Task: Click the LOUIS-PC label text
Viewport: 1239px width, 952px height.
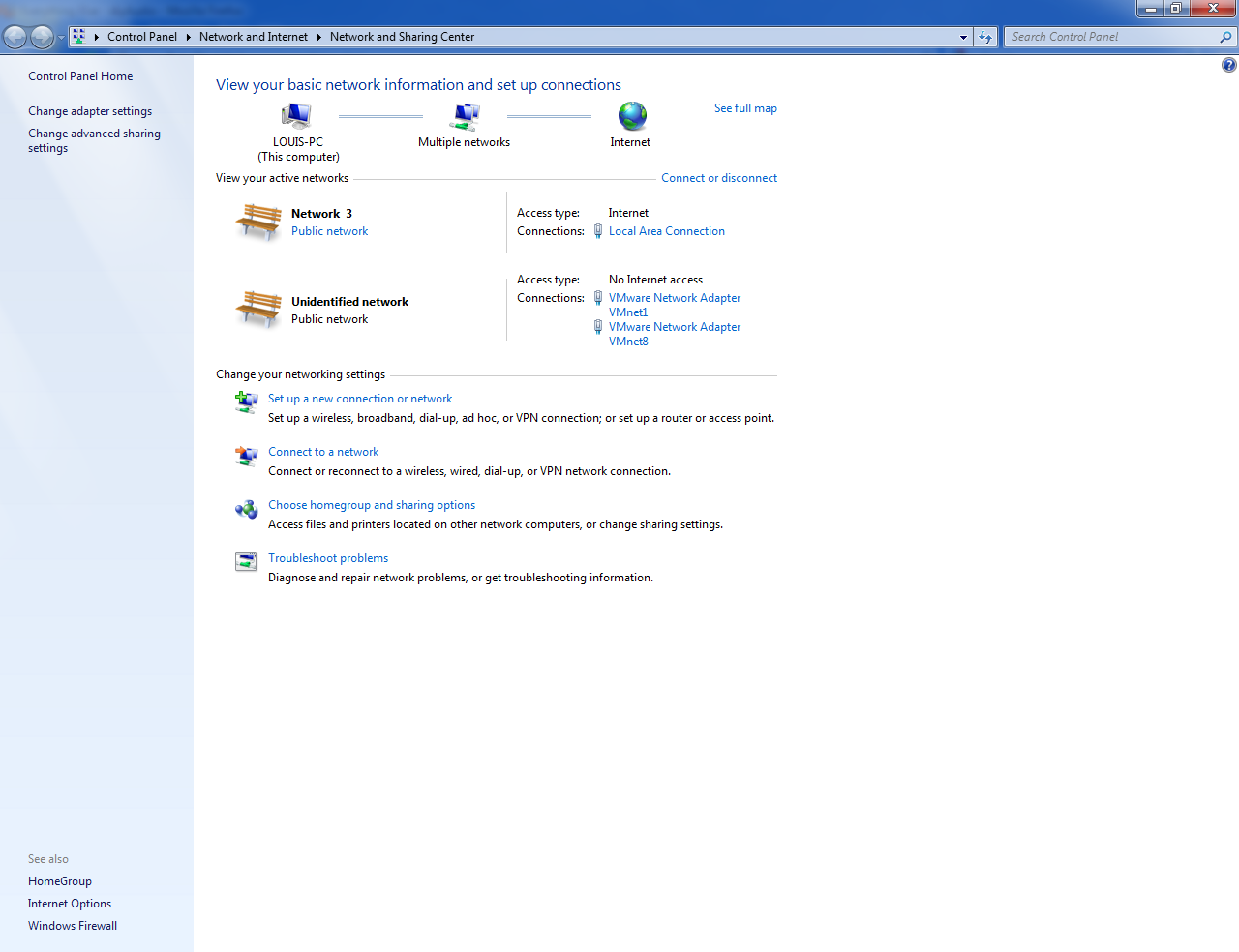Action: pos(298,142)
